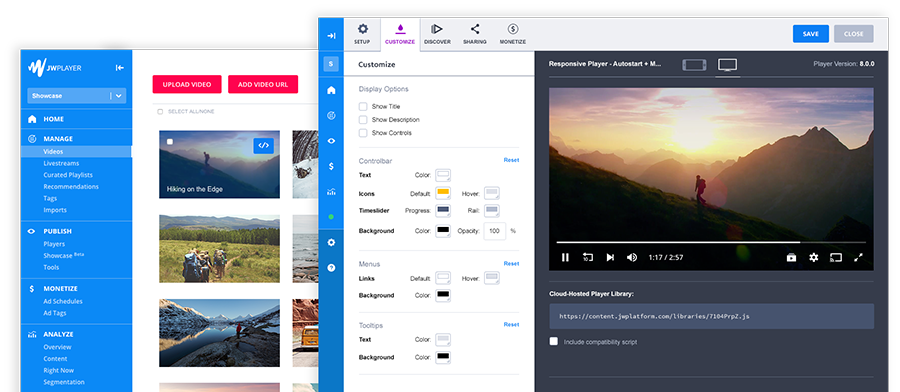Click the Manage icon in the dashboard sidebar
900x392 pixels.
[32, 139]
